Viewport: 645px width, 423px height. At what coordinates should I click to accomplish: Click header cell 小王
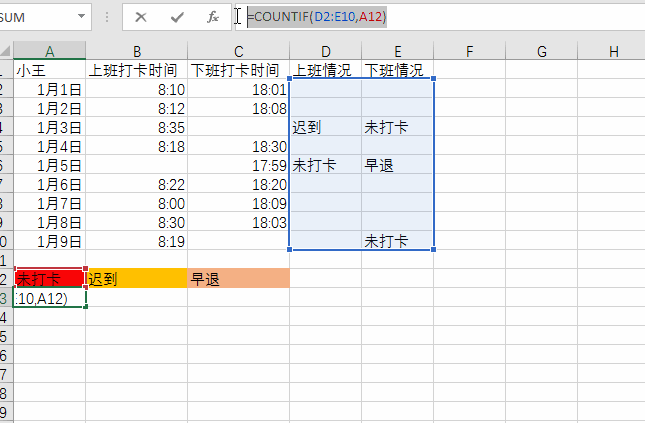pos(50,70)
